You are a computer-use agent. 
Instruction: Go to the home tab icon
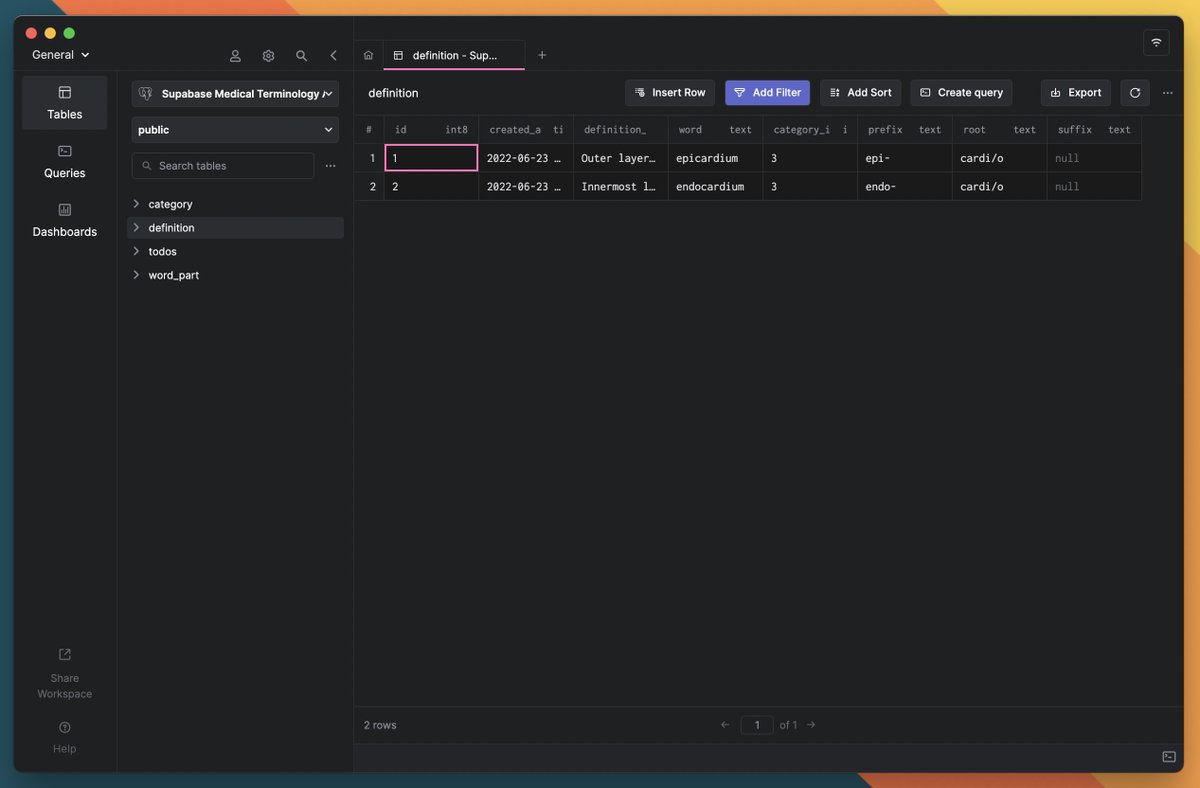(368, 55)
